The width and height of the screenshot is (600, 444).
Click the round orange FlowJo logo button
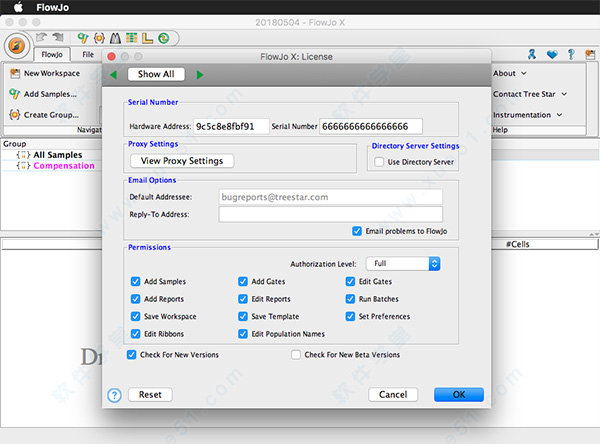[x=17, y=46]
